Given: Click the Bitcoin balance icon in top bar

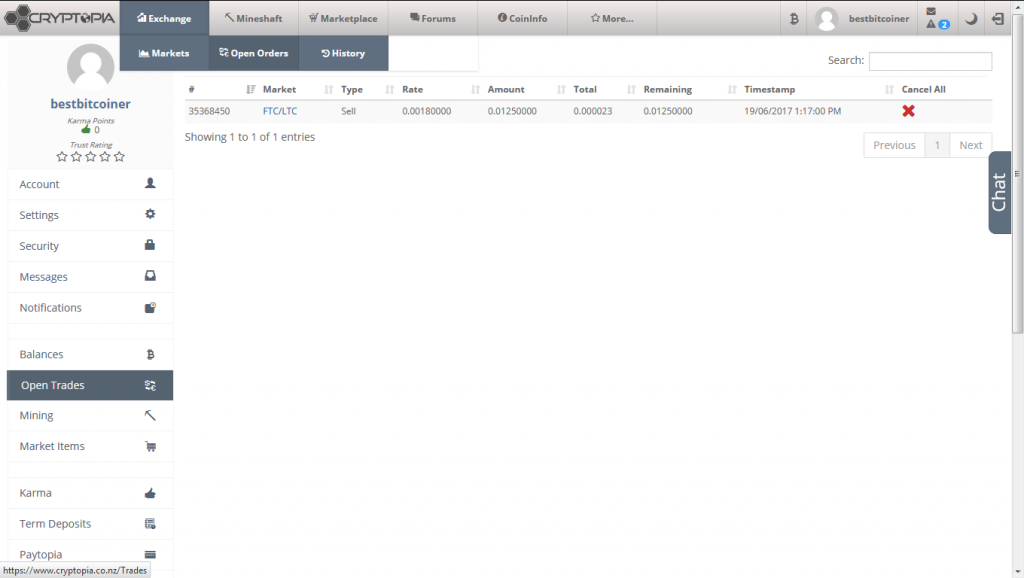Looking at the screenshot, I should click(794, 18).
